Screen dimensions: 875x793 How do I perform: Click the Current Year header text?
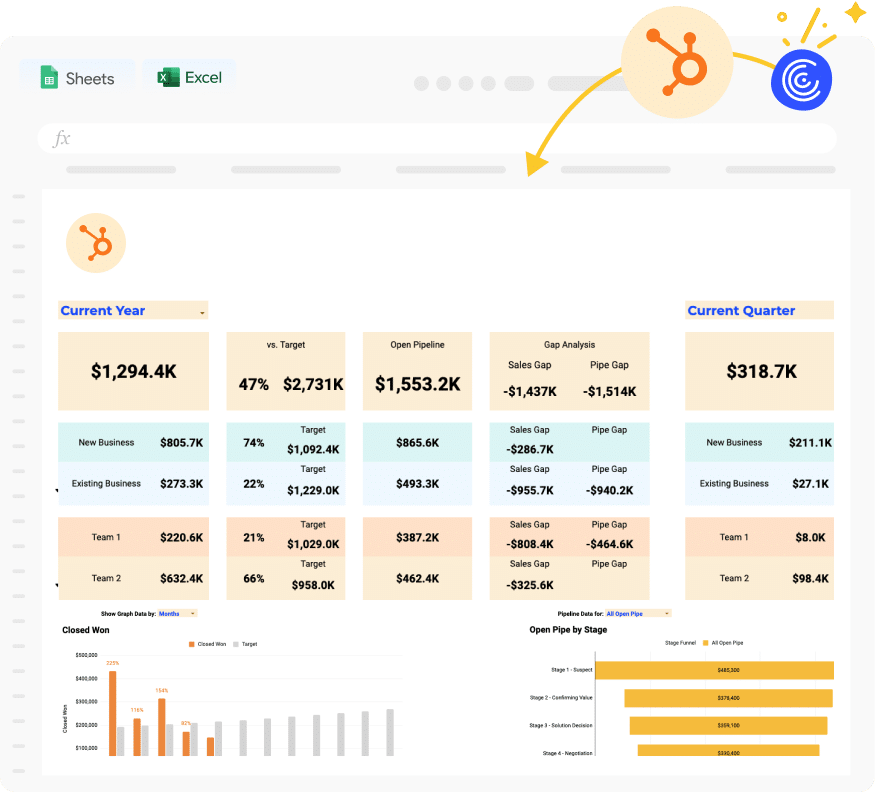(x=103, y=310)
